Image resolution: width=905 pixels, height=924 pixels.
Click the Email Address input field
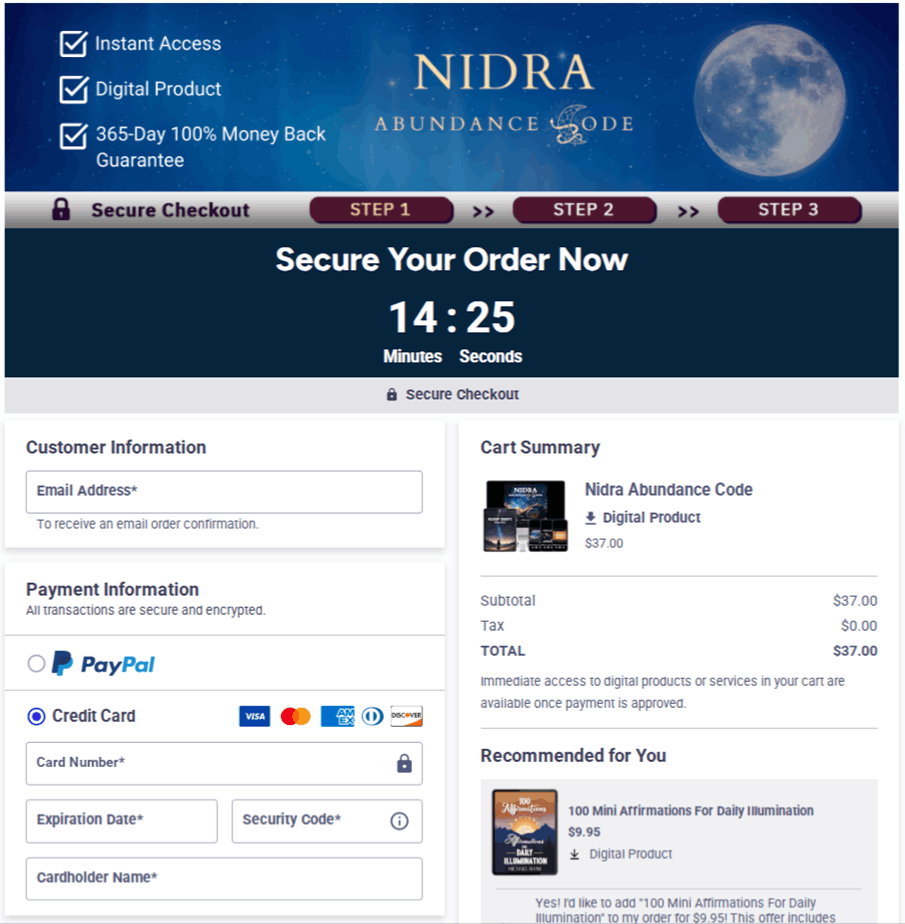[x=223, y=492]
